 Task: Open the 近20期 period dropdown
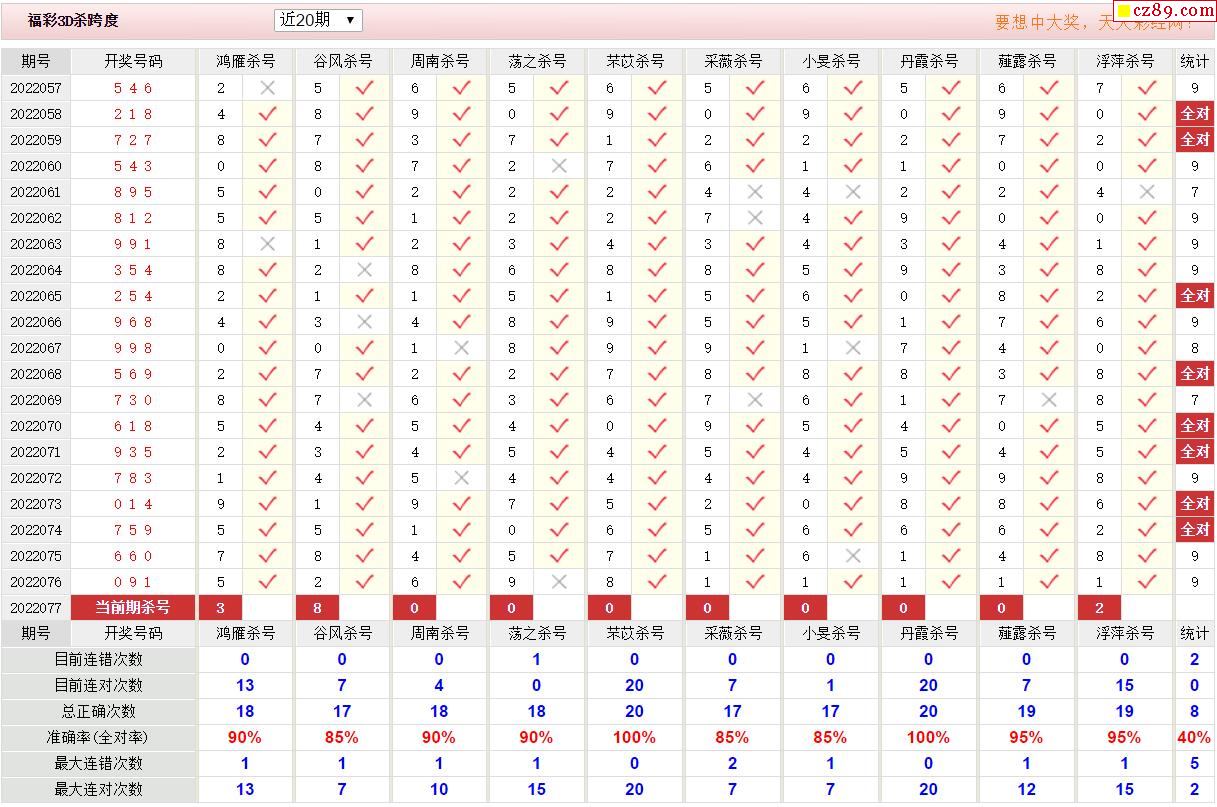point(318,20)
